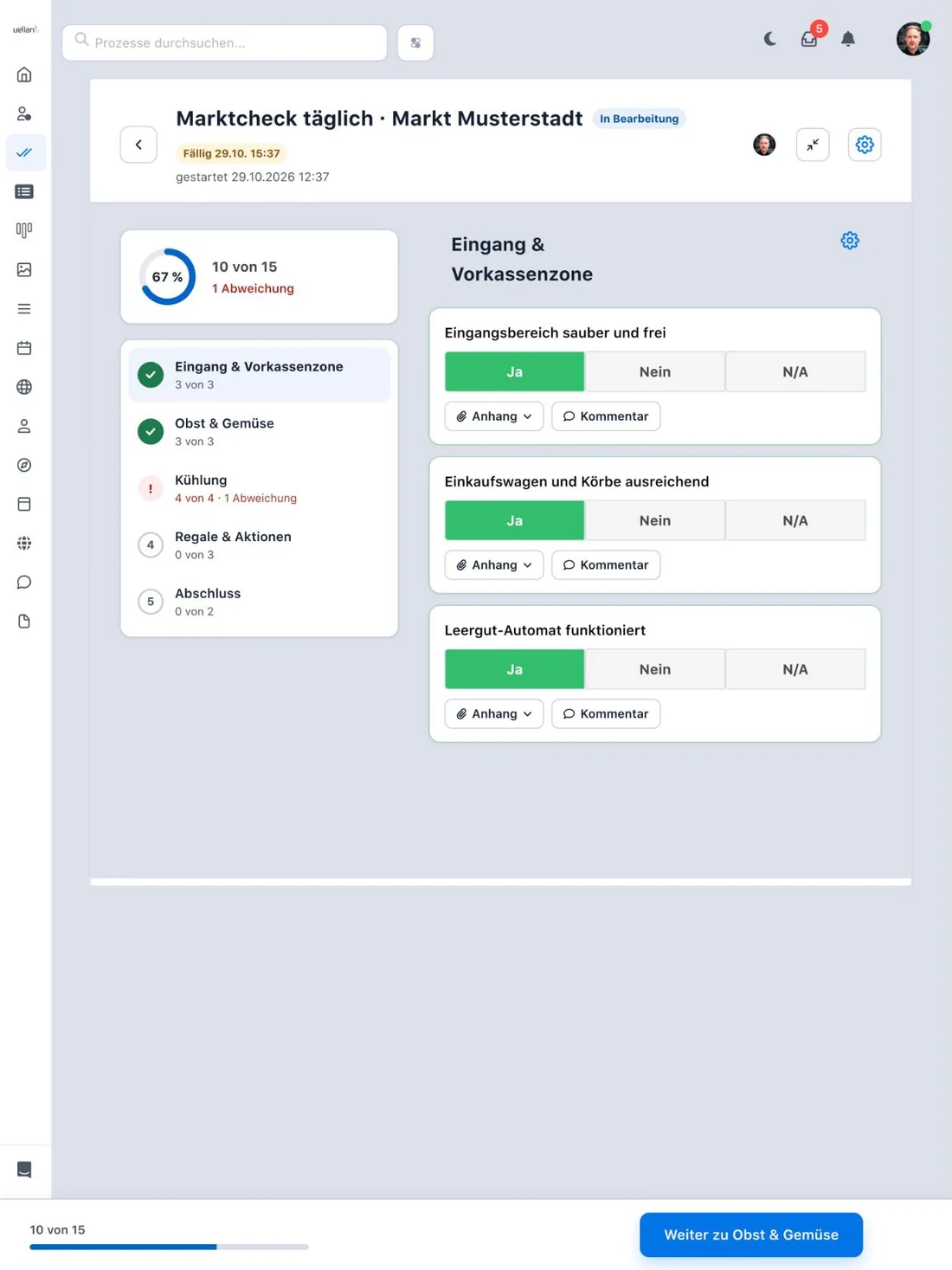Add Kommentar to Leergut-Automat question

tap(606, 714)
